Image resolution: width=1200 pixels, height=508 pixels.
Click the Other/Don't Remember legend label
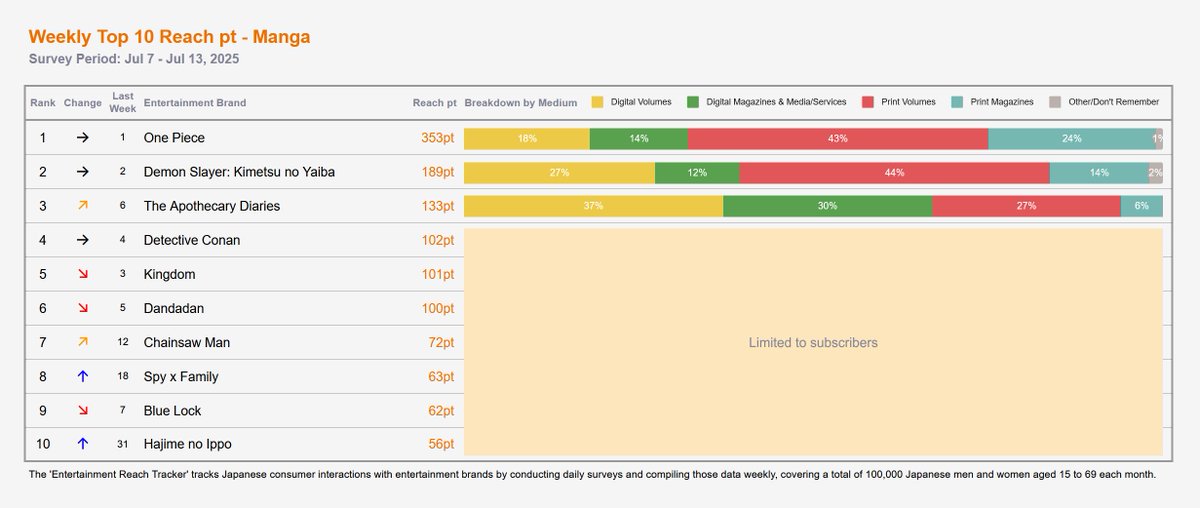(1114, 102)
